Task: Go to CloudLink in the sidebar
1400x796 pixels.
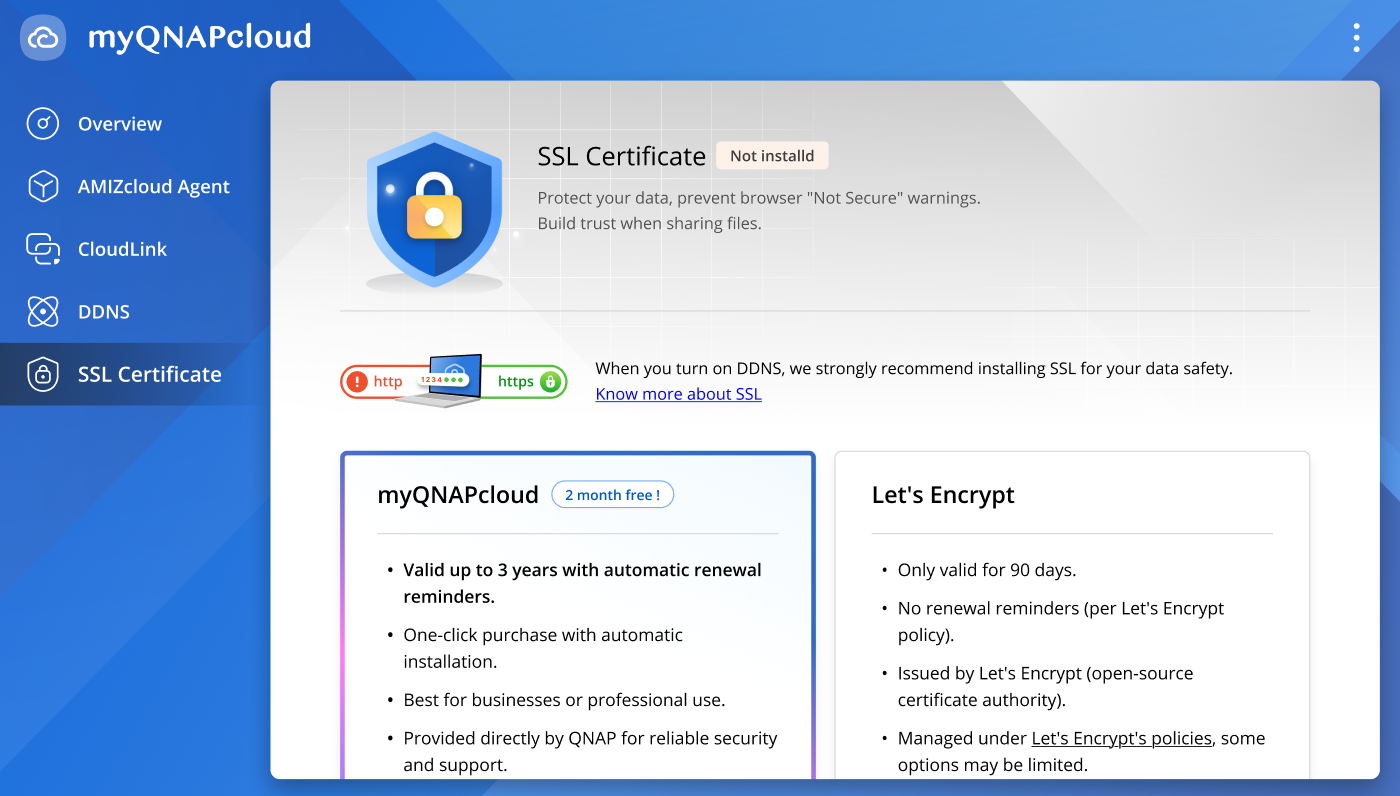Action: 122,250
